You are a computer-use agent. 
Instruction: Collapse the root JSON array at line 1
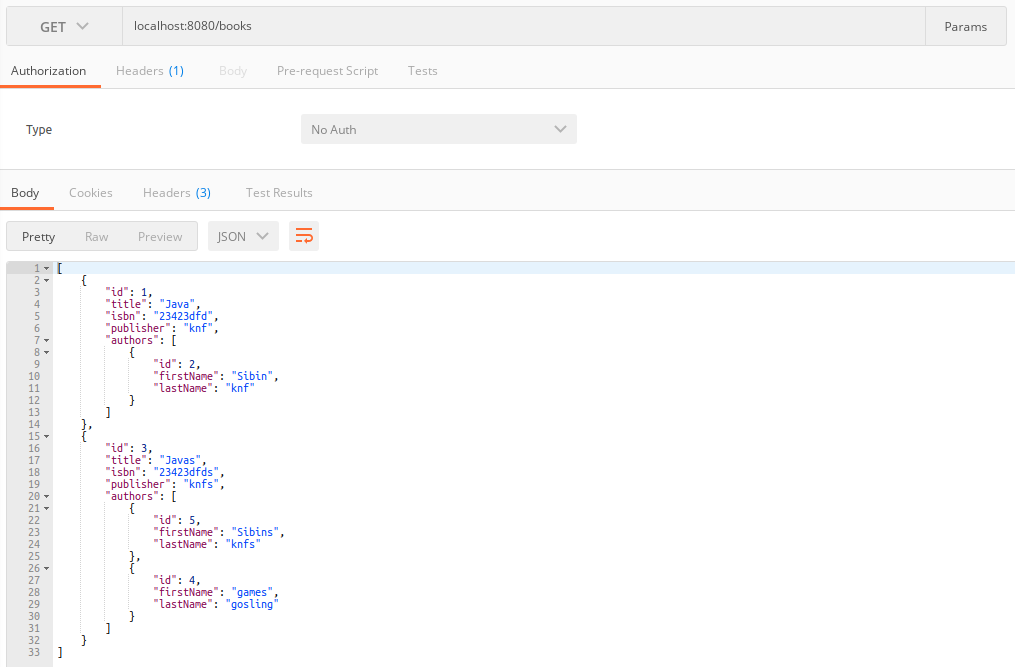click(44, 268)
